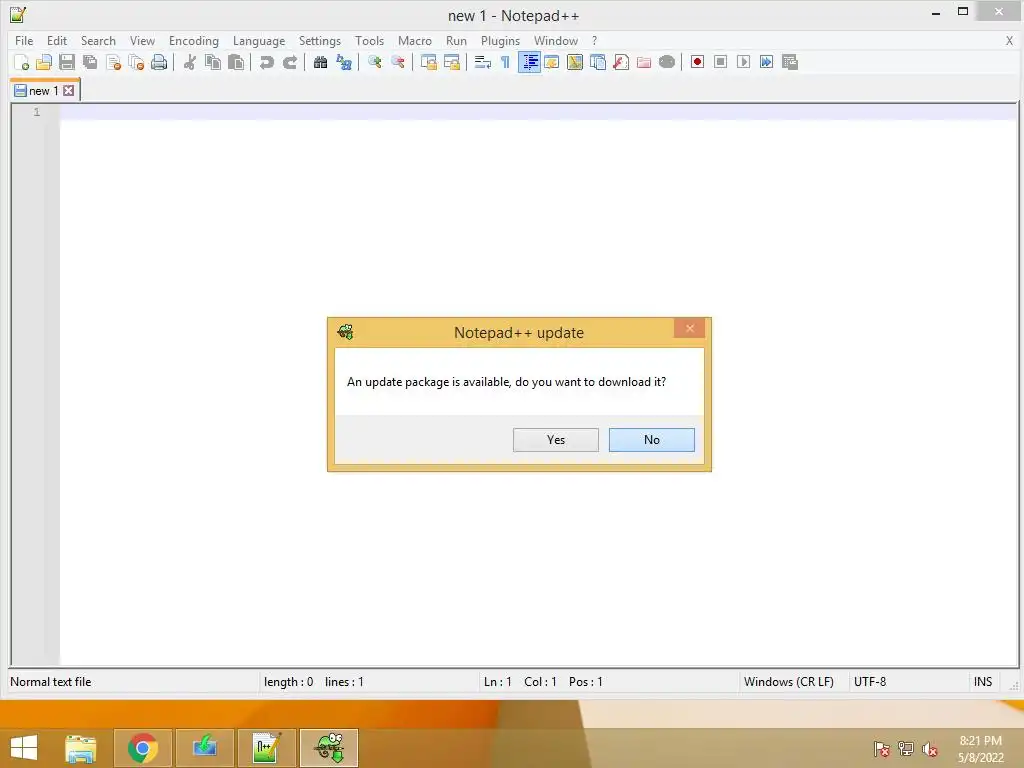Viewport: 1024px width, 768px height.
Task: Select the 'new 1' document tab
Action: click(44, 91)
